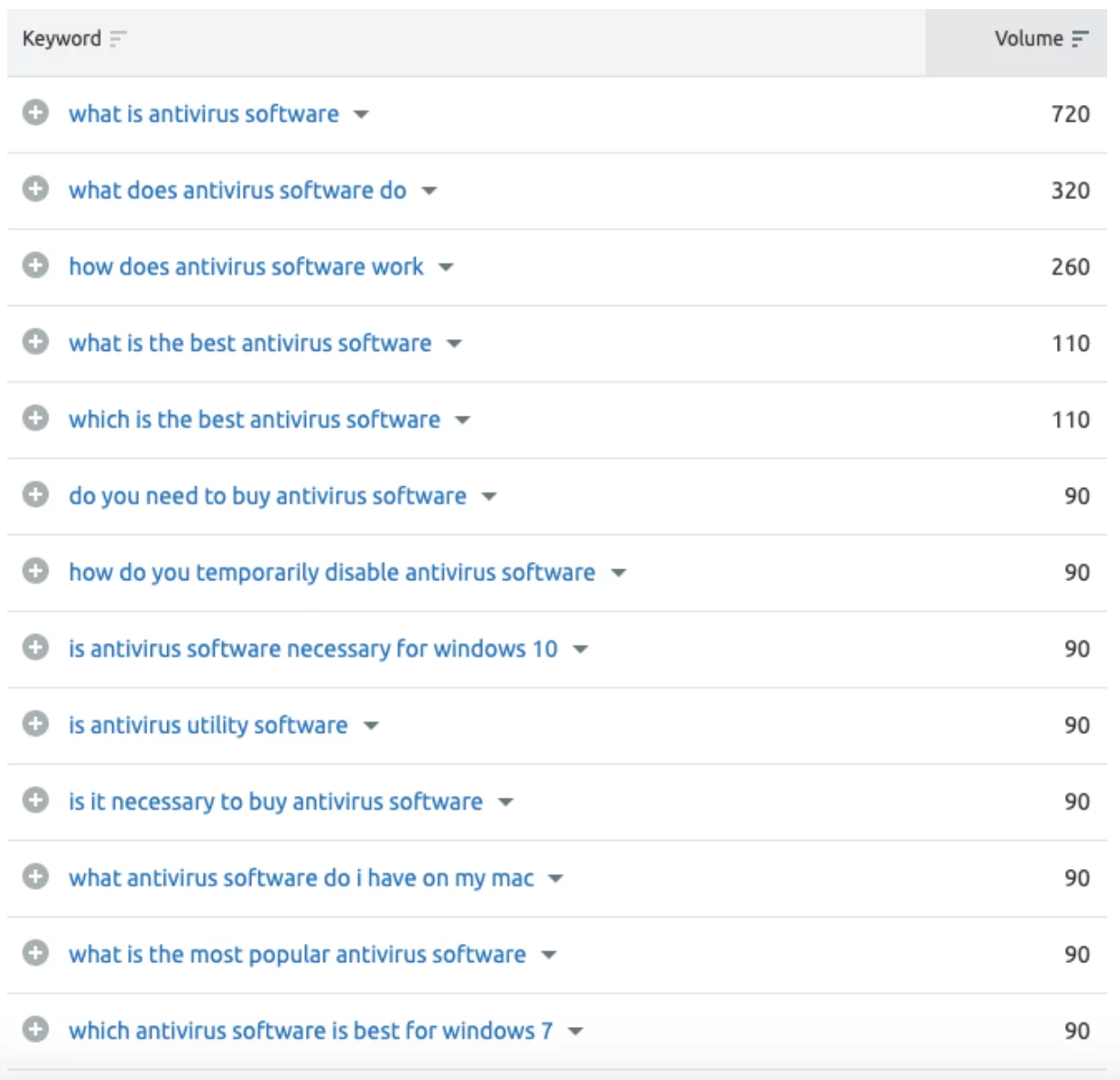
Task: Open "is antivirus software necessary for windows 10" link
Action: click(312, 648)
